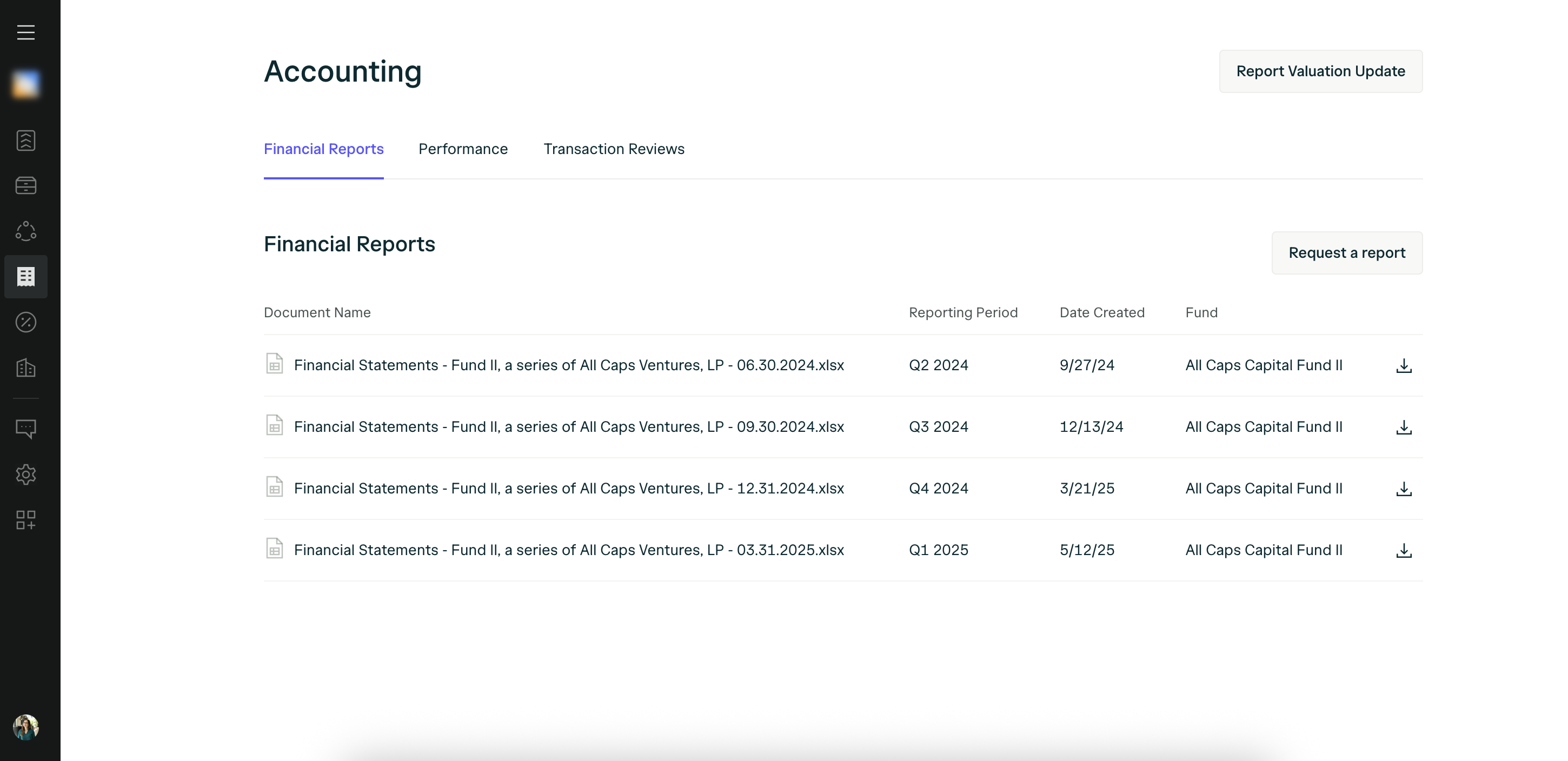Open the percent circle sidebar icon

click(x=25, y=323)
